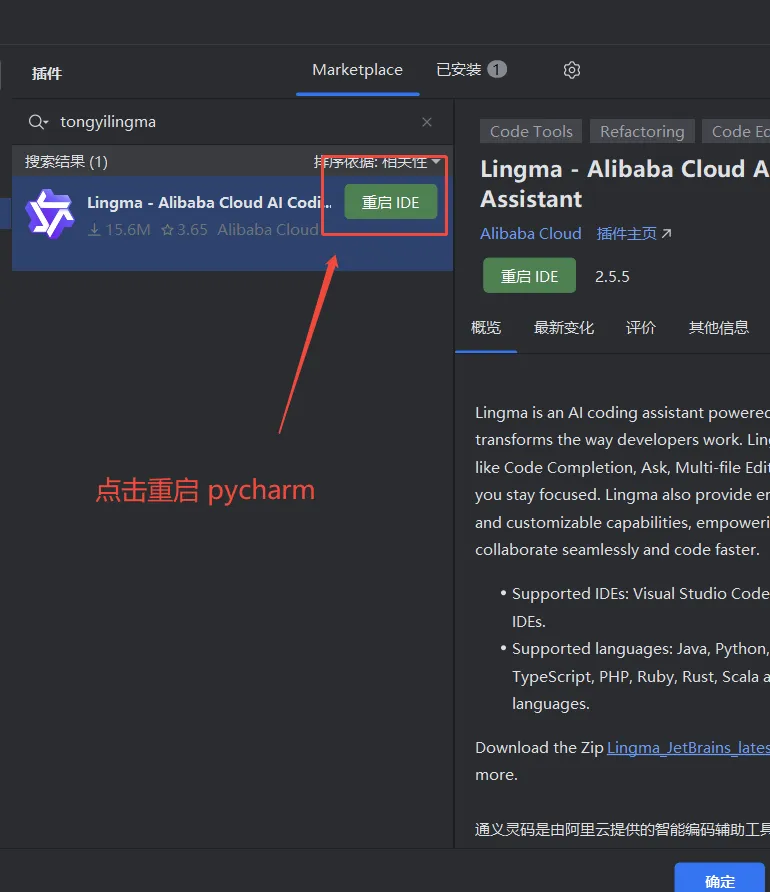Screen dimensions: 770x892
Task: Click the Lingma plugin logo icon
Action: pyautogui.click(x=50, y=214)
